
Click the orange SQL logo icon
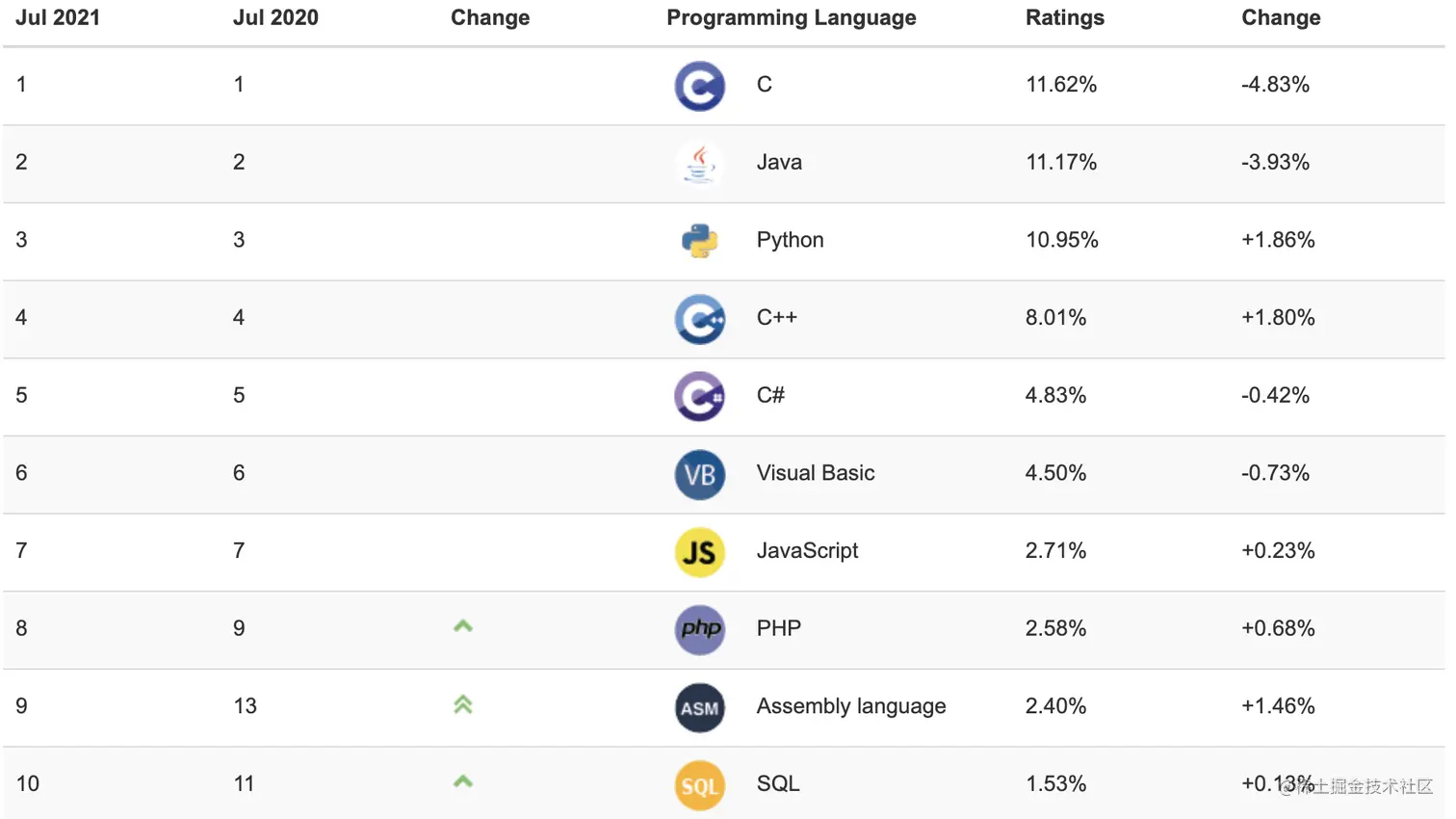[699, 785]
